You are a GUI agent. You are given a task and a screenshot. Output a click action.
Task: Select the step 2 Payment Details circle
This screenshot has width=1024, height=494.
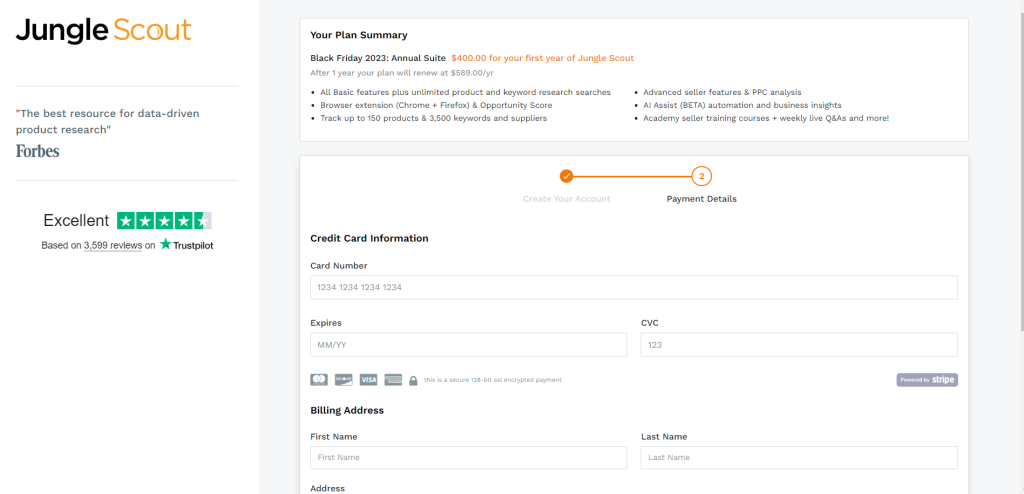[701, 176]
